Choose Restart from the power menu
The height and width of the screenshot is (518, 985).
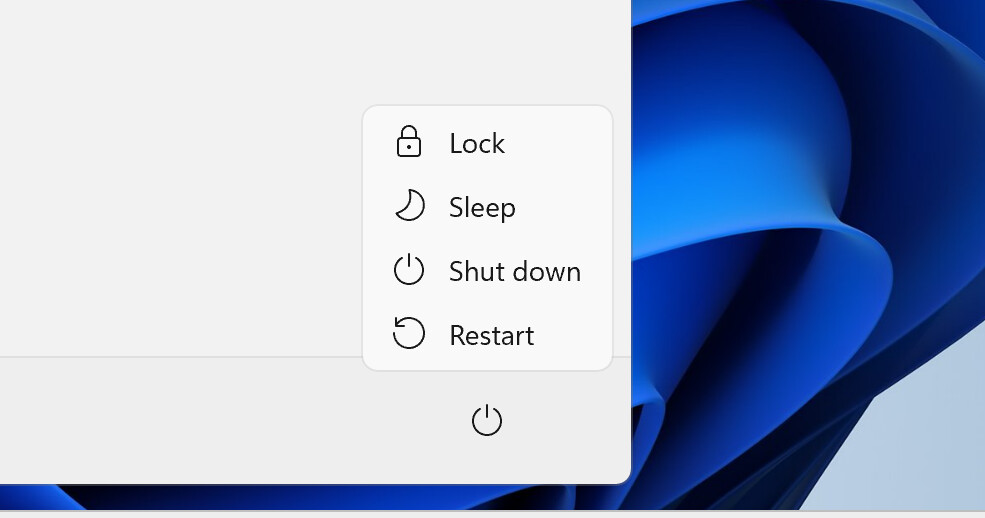click(x=491, y=335)
